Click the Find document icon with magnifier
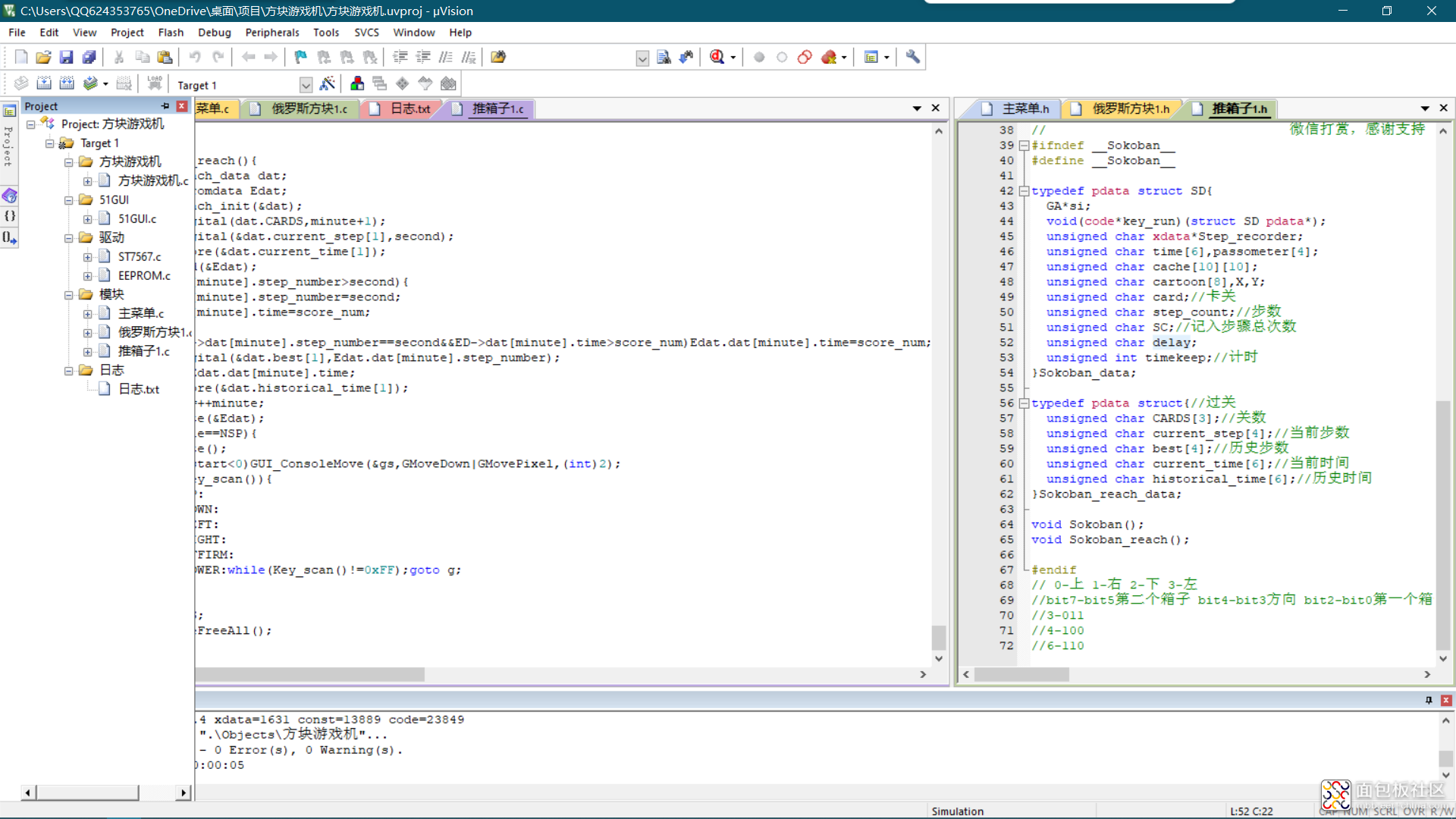Image resolution: width=1456 pixels, height=819 pixels. 664,57
